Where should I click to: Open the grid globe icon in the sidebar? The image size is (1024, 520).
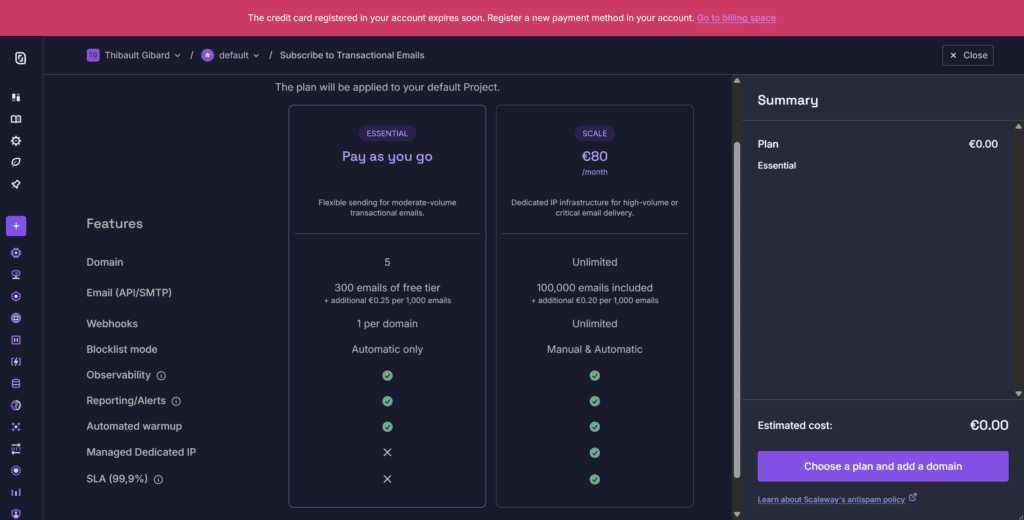click(16, 318)
